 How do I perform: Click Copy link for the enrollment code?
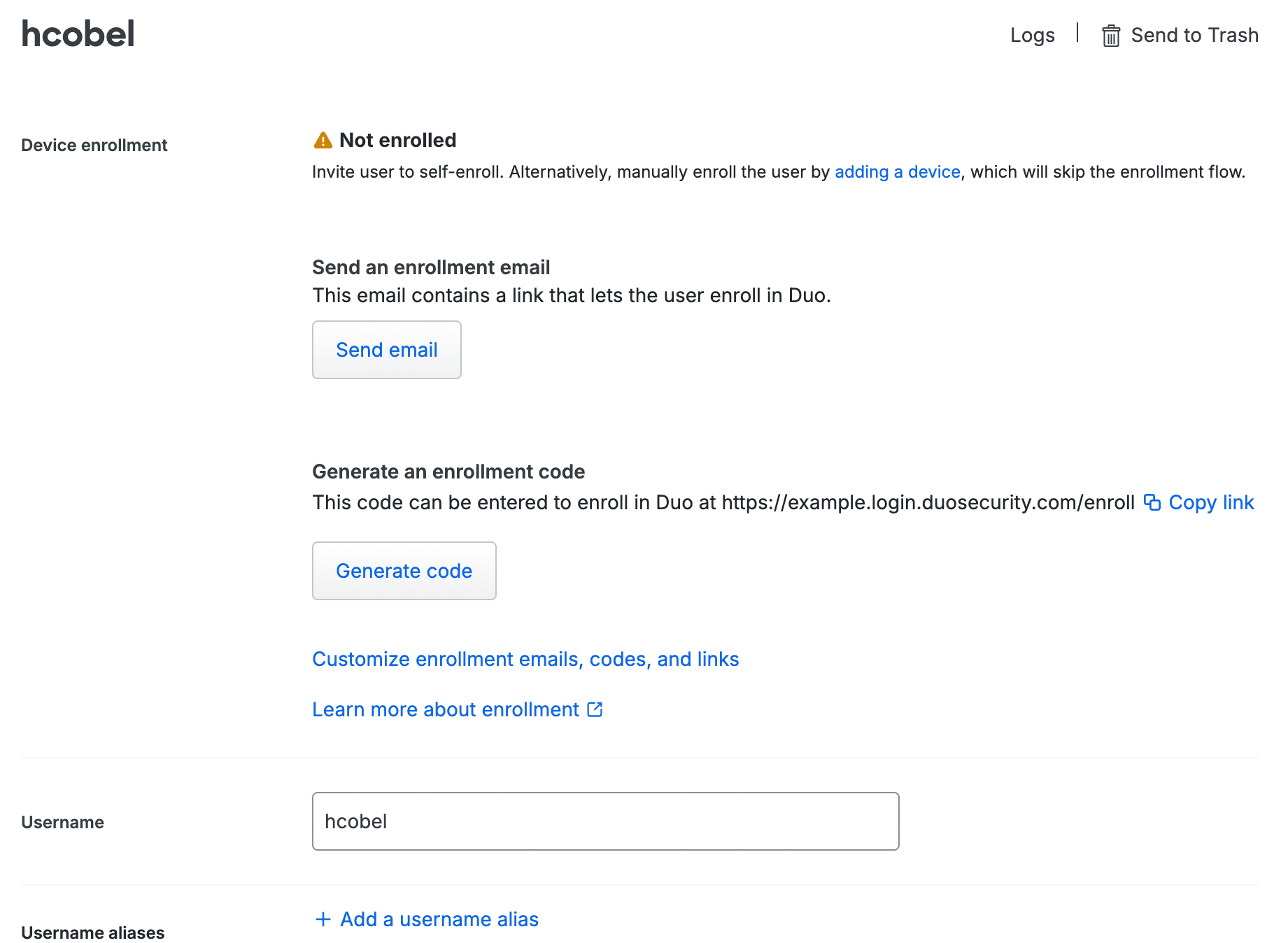[1211, 502]
